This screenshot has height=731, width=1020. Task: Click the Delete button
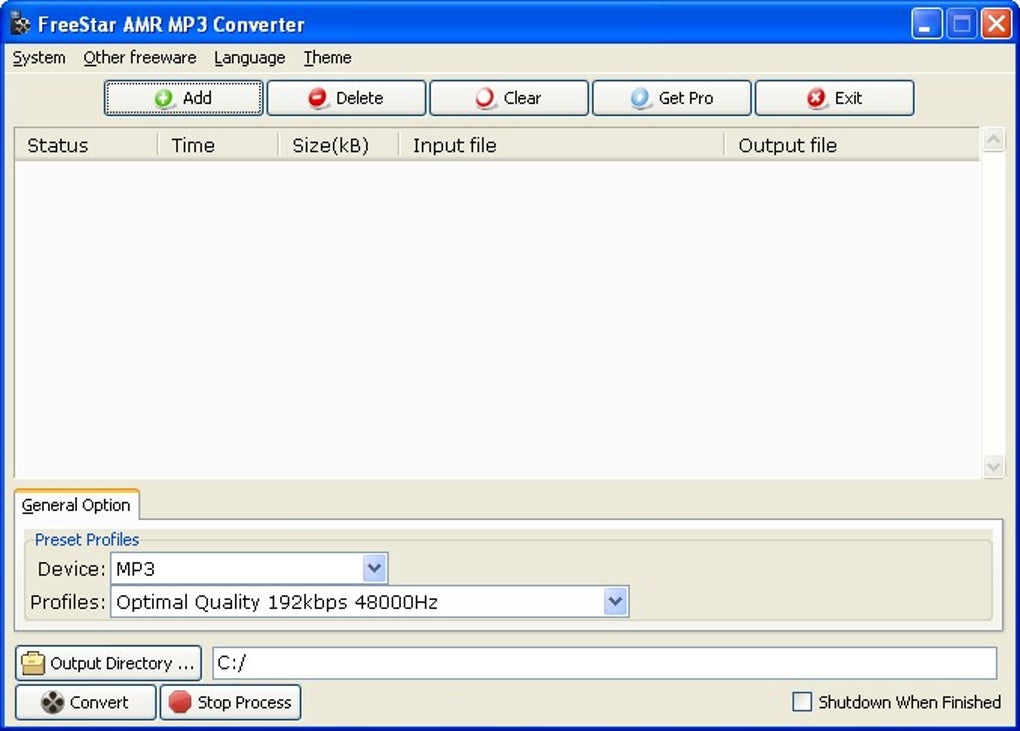click(x=346, y=98)
